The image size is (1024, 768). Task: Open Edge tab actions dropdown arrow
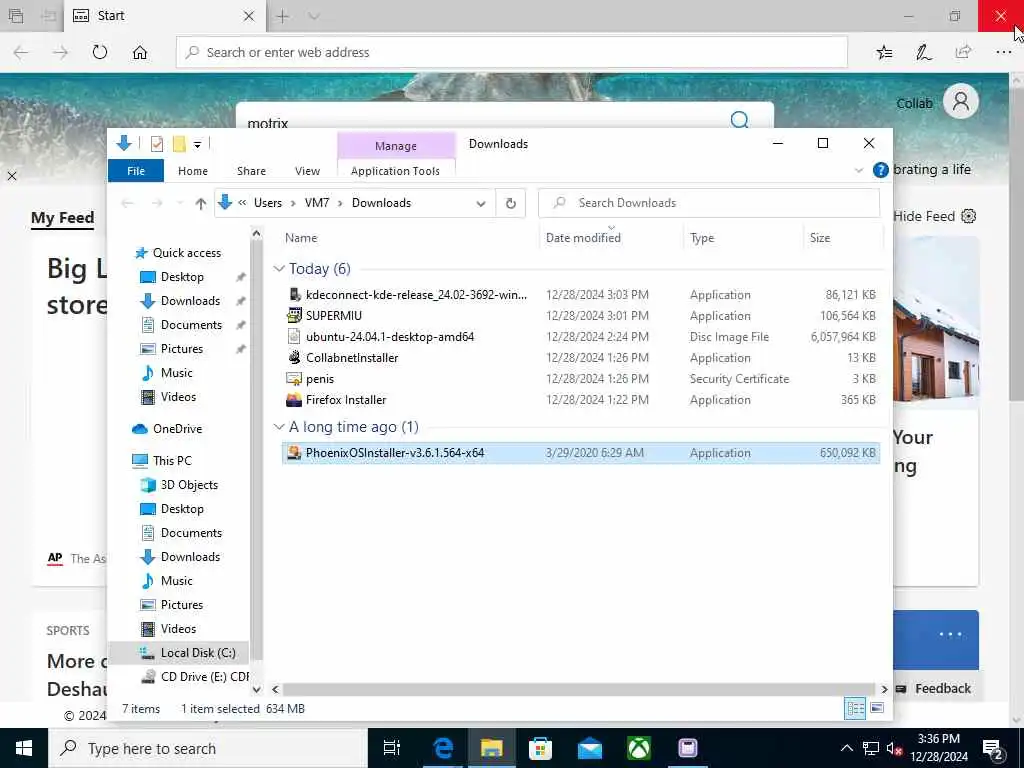click(314, 16)
